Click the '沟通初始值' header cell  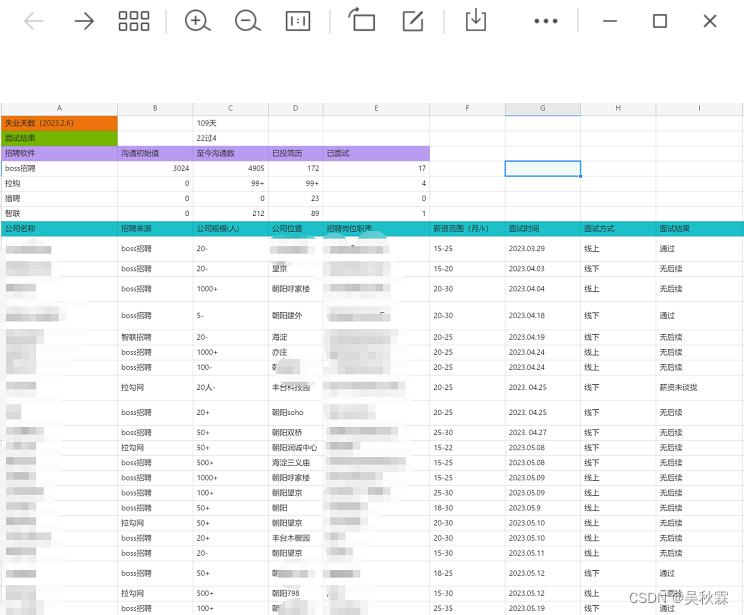pyautogui.click(x=155, y=153)
